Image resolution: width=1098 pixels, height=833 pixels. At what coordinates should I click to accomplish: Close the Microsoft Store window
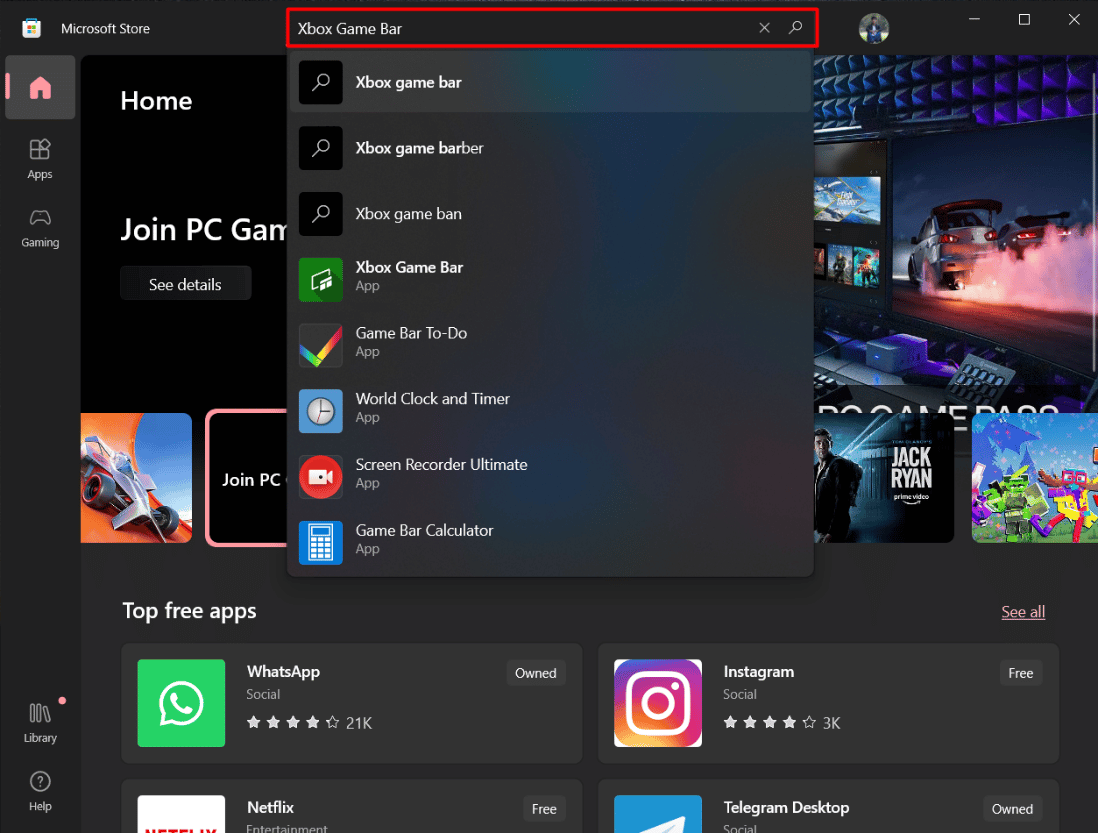click(1074, 20)
